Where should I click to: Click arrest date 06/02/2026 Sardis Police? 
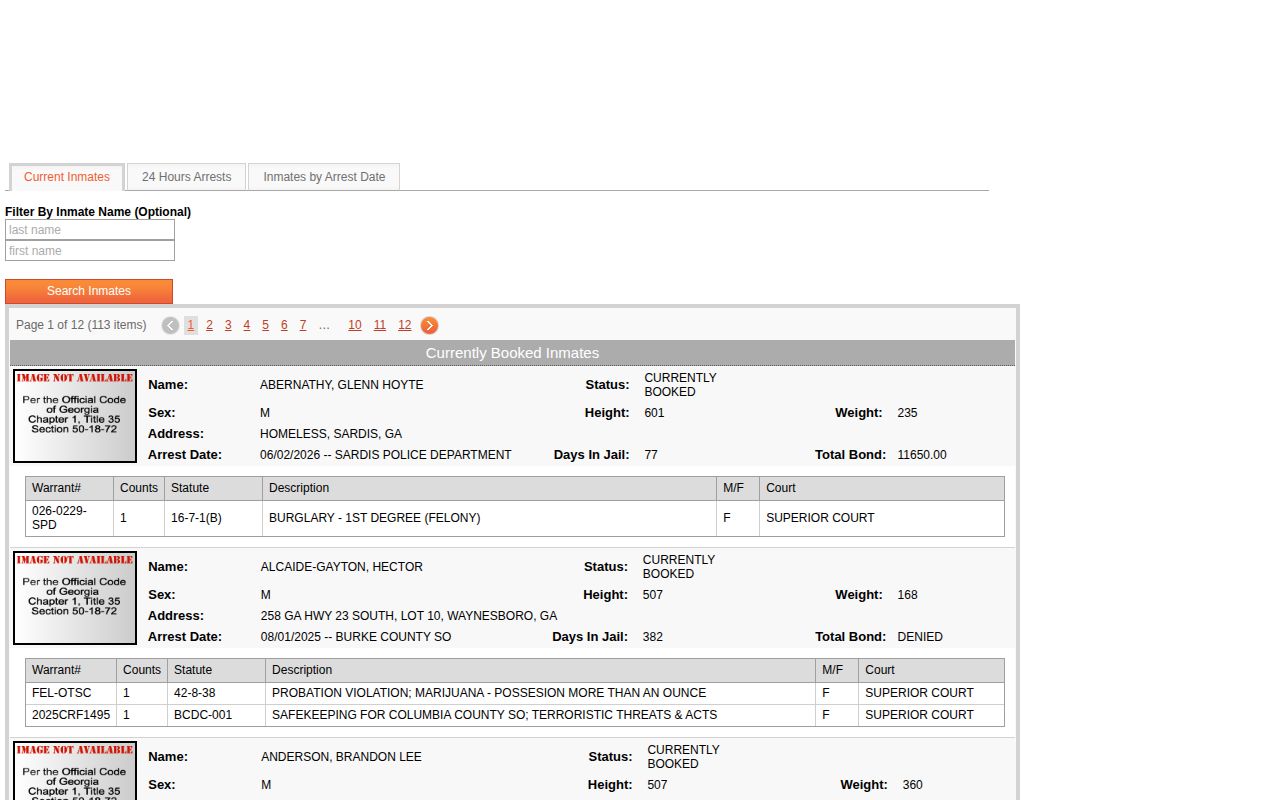coord(385,455)
